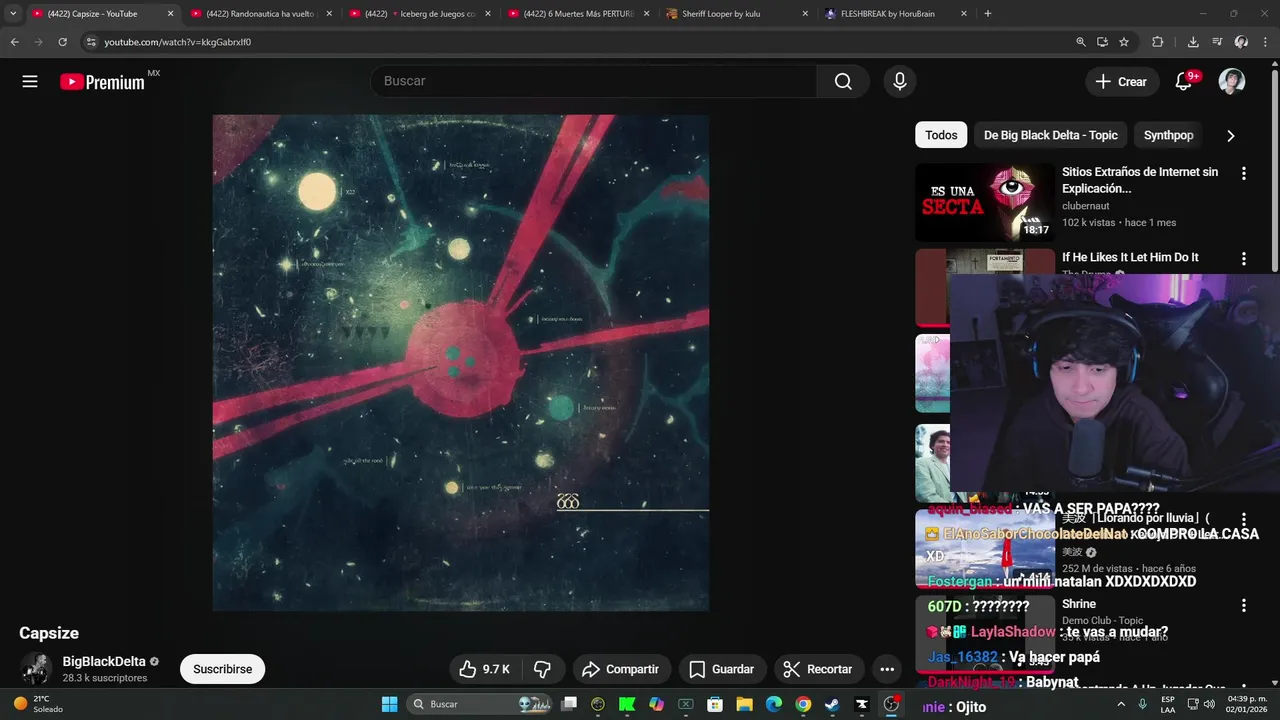Open the Copilot icon on taskbar
Screen dimensions: 1280x720
[x=656, y=704]
